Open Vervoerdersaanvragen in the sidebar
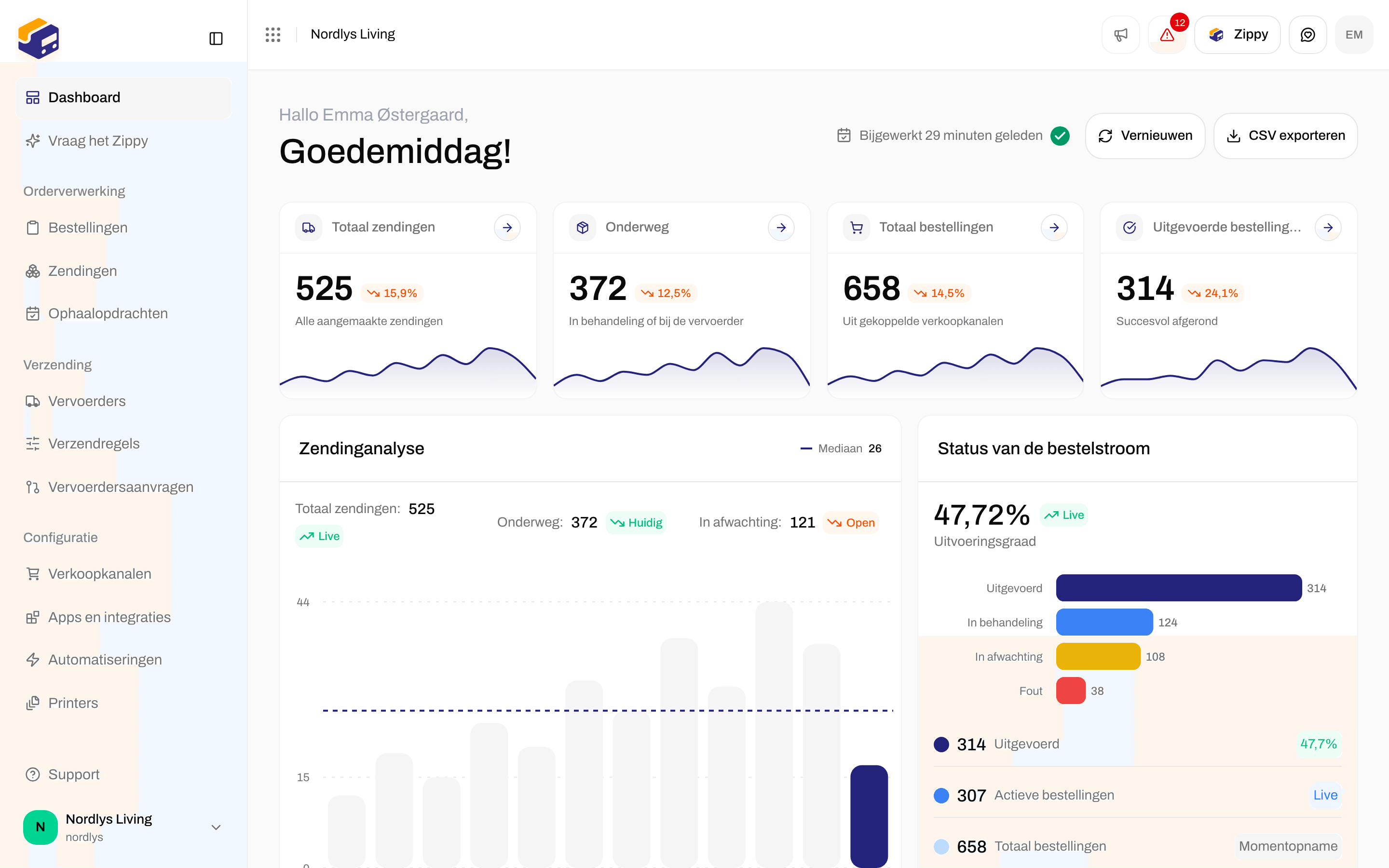Viewport: 1389px width, 868px height. tap(124, 487)
